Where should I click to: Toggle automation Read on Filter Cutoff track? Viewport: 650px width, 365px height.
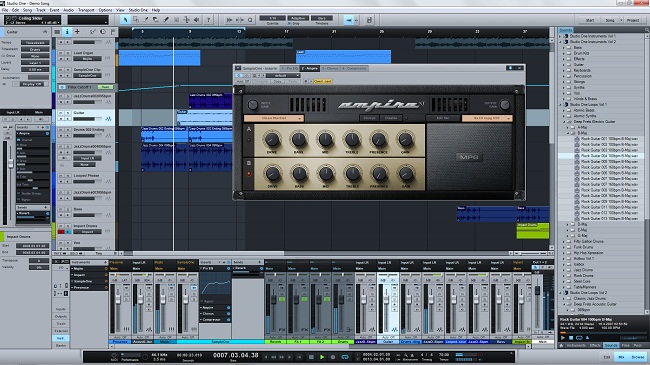tap(105, 87)
